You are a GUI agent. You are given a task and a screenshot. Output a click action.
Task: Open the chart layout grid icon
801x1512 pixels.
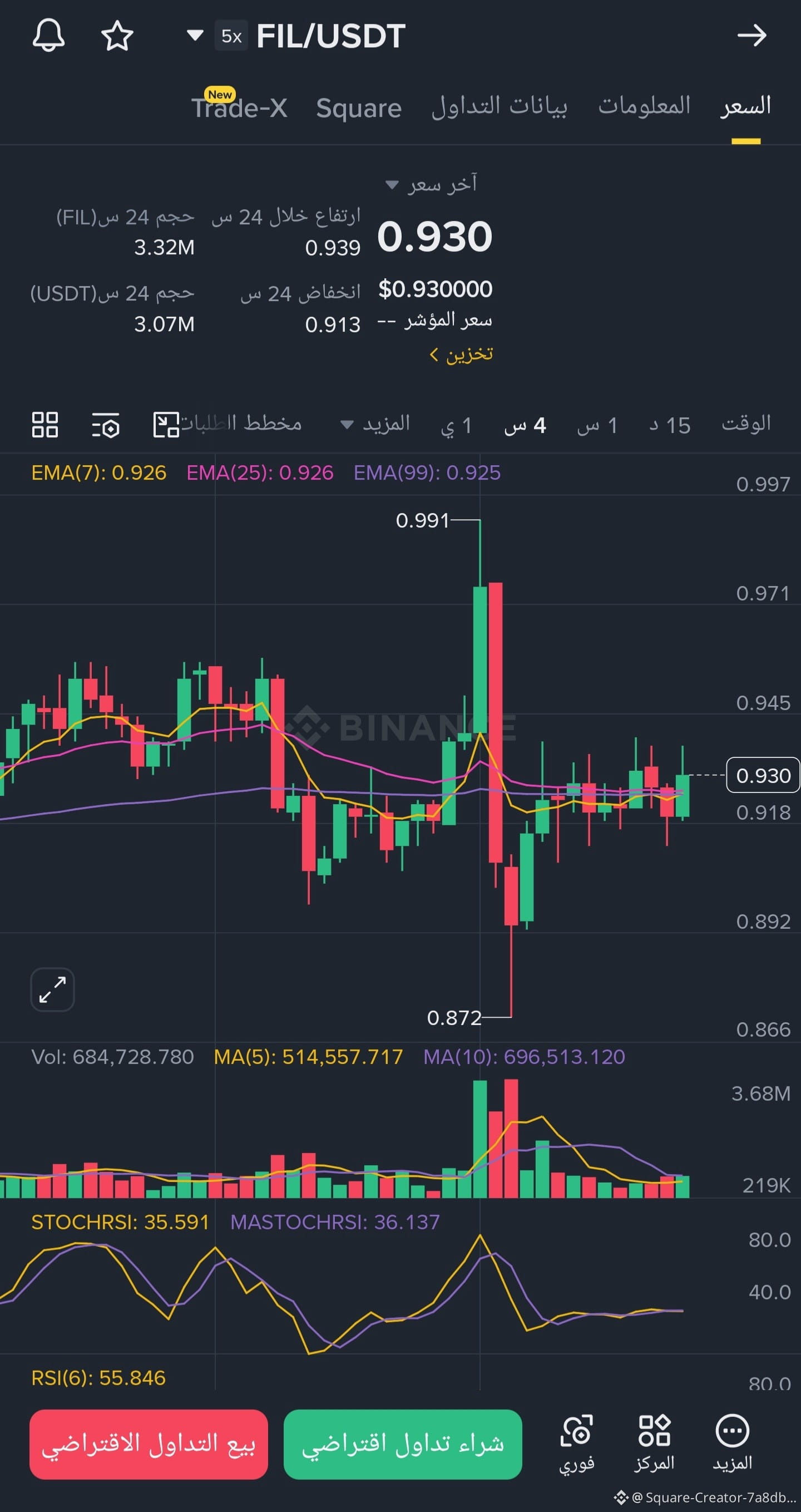45,425
